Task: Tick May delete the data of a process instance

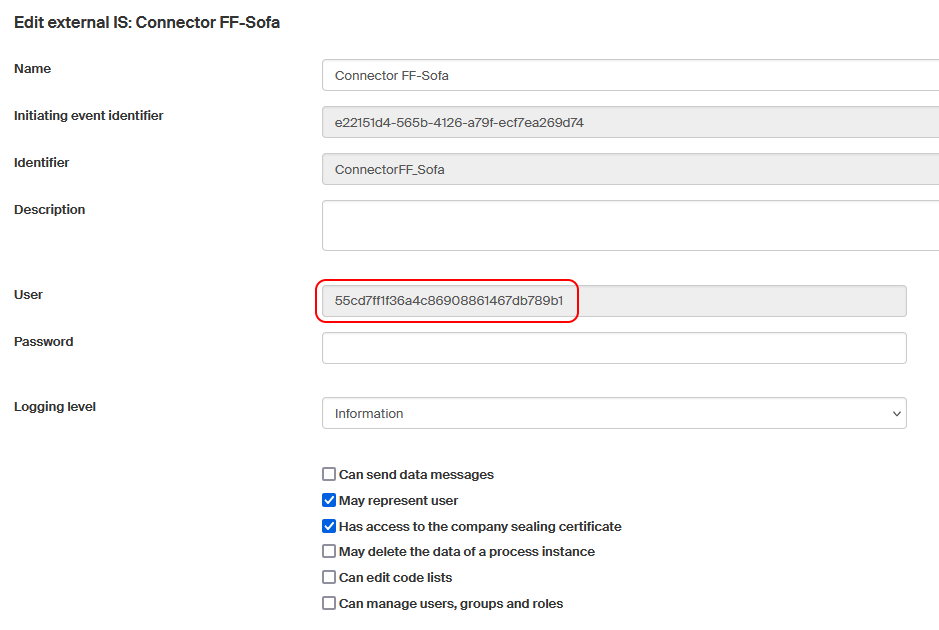Action: point(329,551)
